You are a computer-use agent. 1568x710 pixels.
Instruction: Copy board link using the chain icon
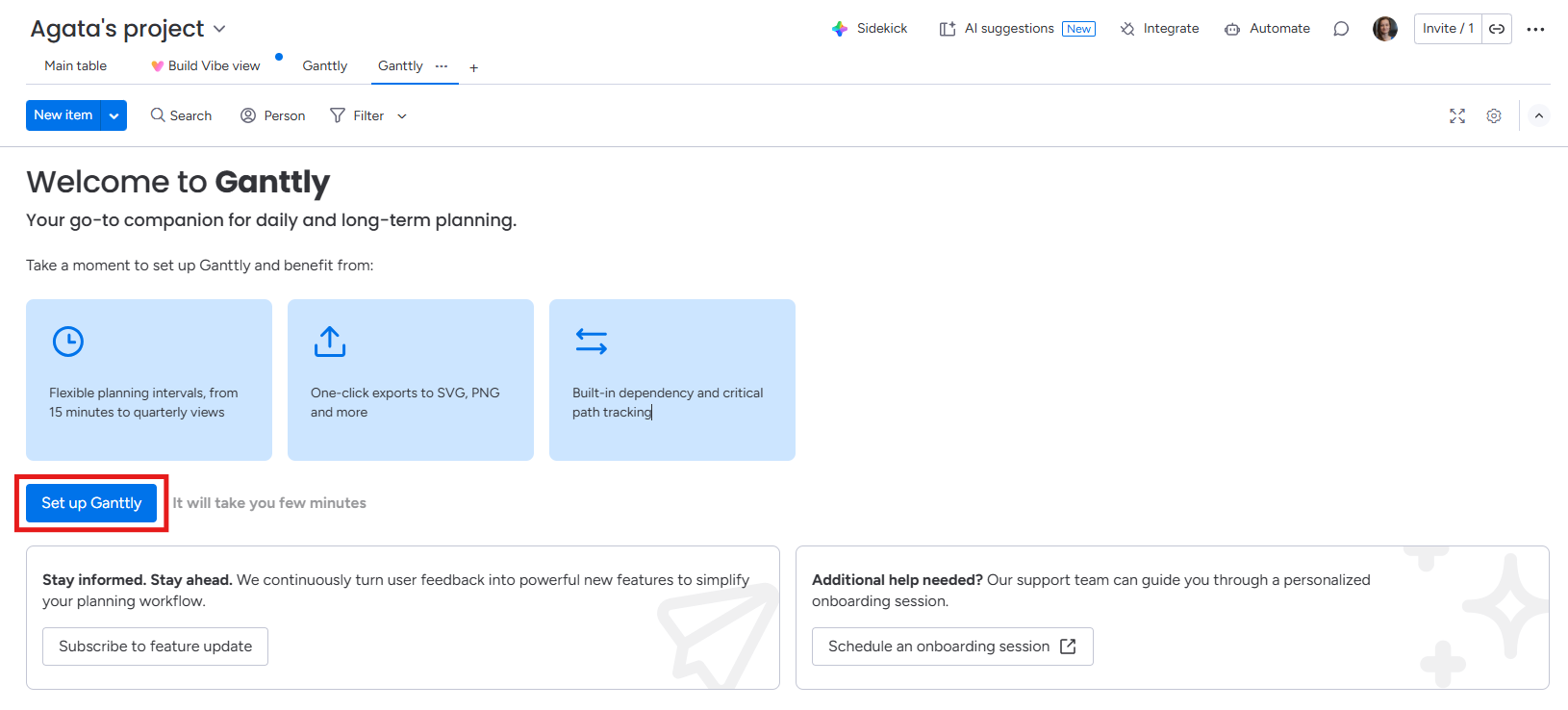coord(1497,29)
